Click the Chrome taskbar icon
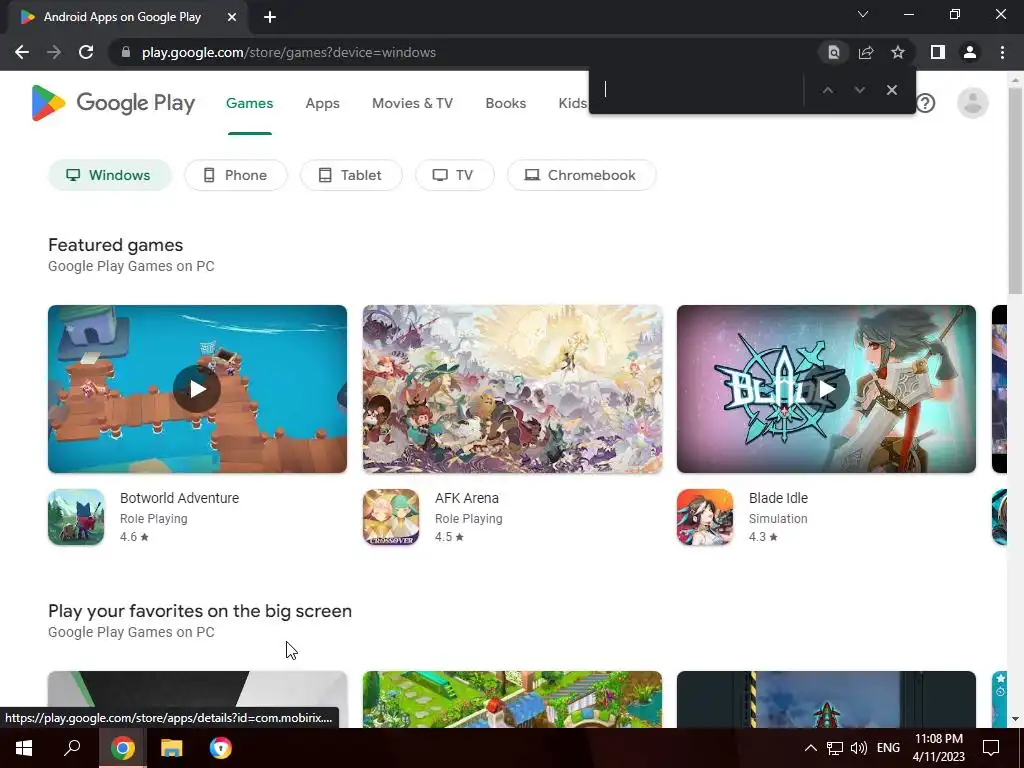 tap(122, 748)
